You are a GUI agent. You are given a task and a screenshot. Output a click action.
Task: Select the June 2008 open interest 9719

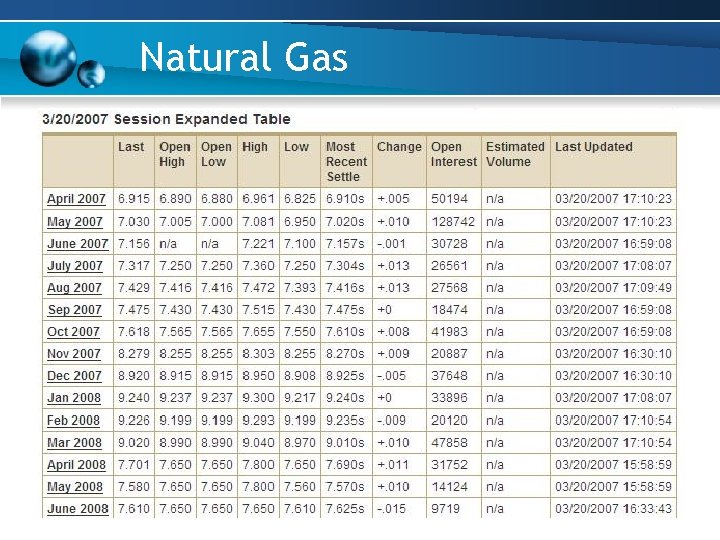click(x=445, y=509)
